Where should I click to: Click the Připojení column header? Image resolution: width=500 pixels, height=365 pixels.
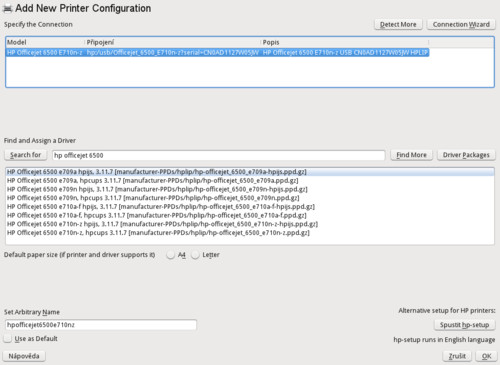tap(173, 42)
